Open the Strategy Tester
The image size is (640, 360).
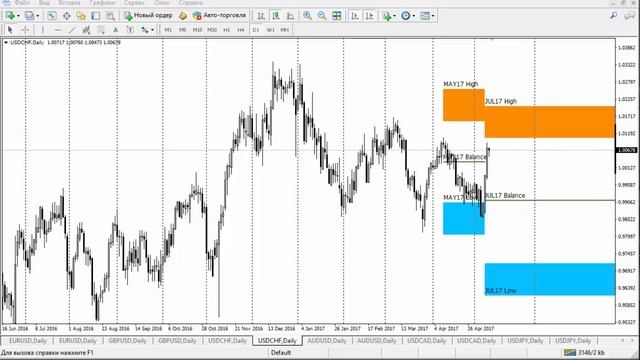pyautogui.click(x=110, y=16)
